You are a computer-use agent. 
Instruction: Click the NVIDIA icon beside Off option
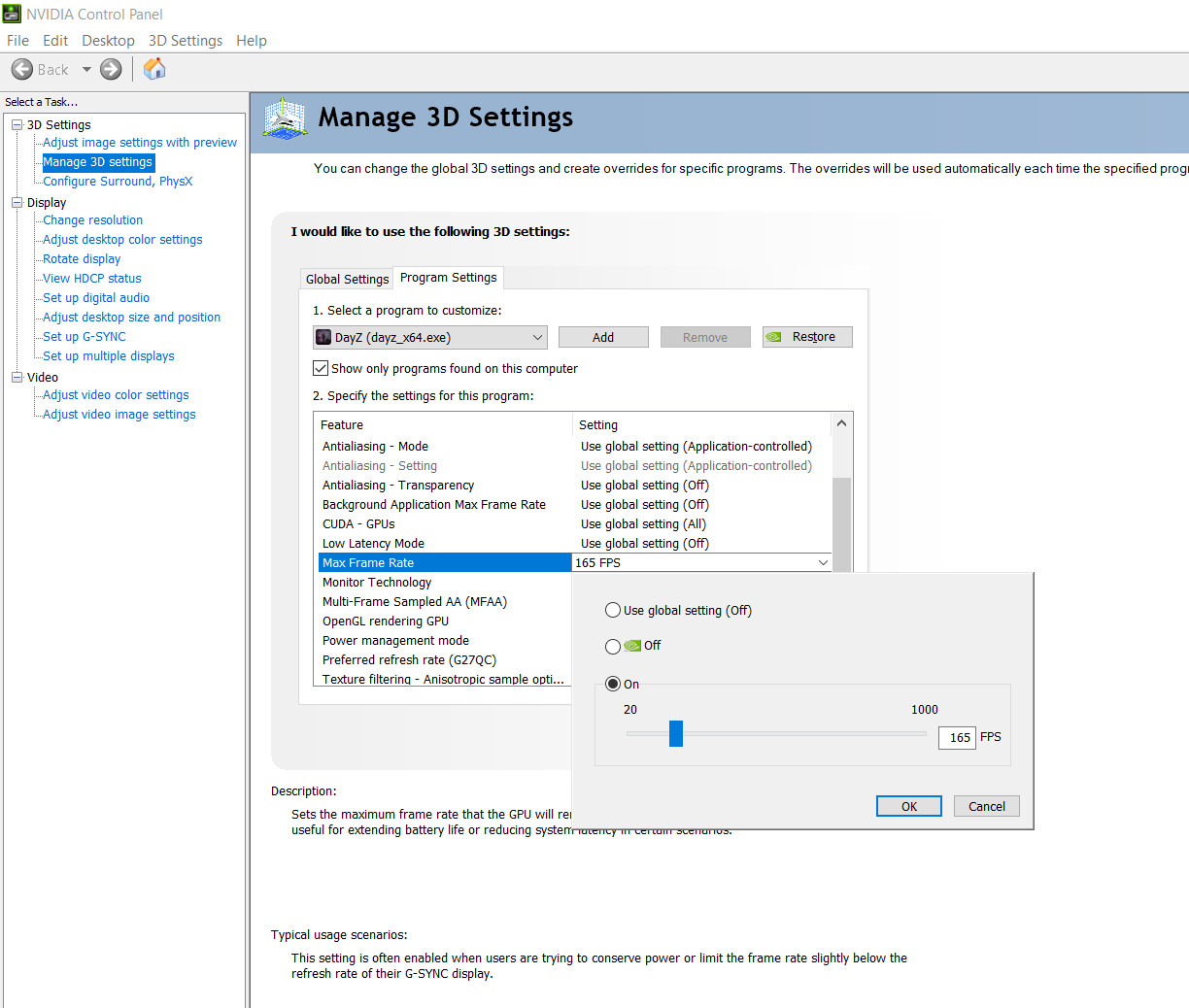coord(632,645)
